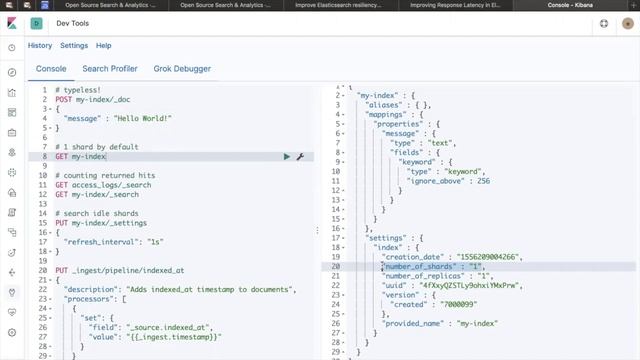Open APM icon in sidebar
640x360 pixels.
click(12, 233)
